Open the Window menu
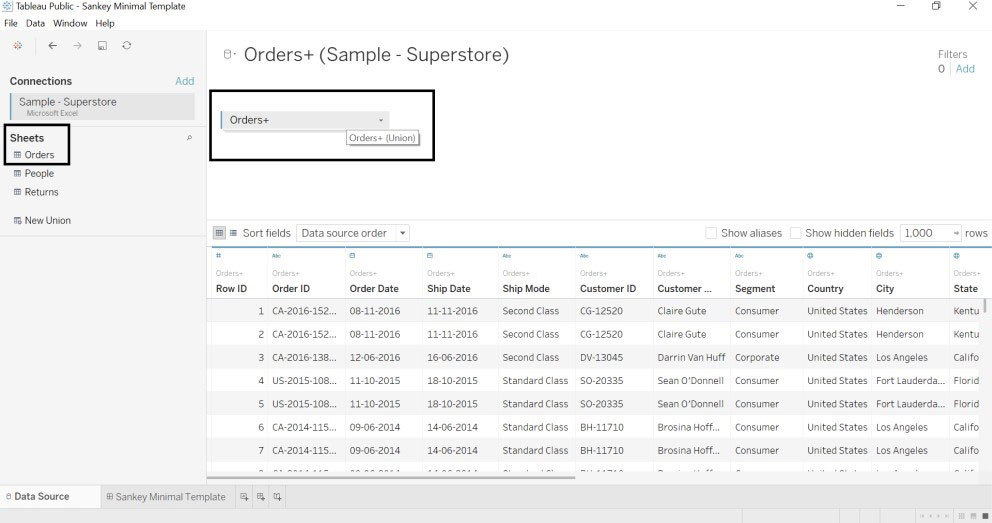This screenshot has height=523, width=992. pos(70,23)
